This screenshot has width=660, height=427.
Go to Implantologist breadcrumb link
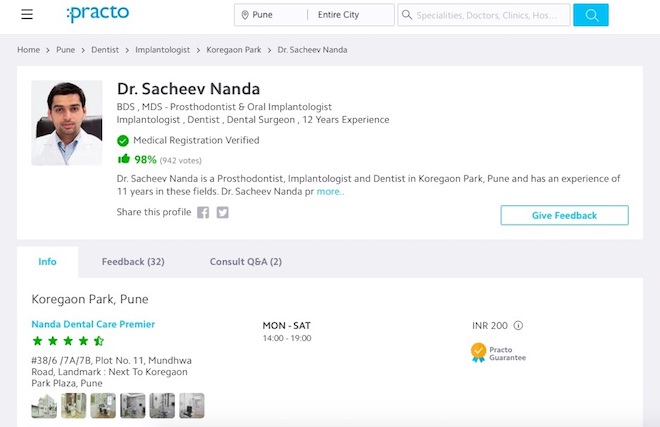[163, 49]
